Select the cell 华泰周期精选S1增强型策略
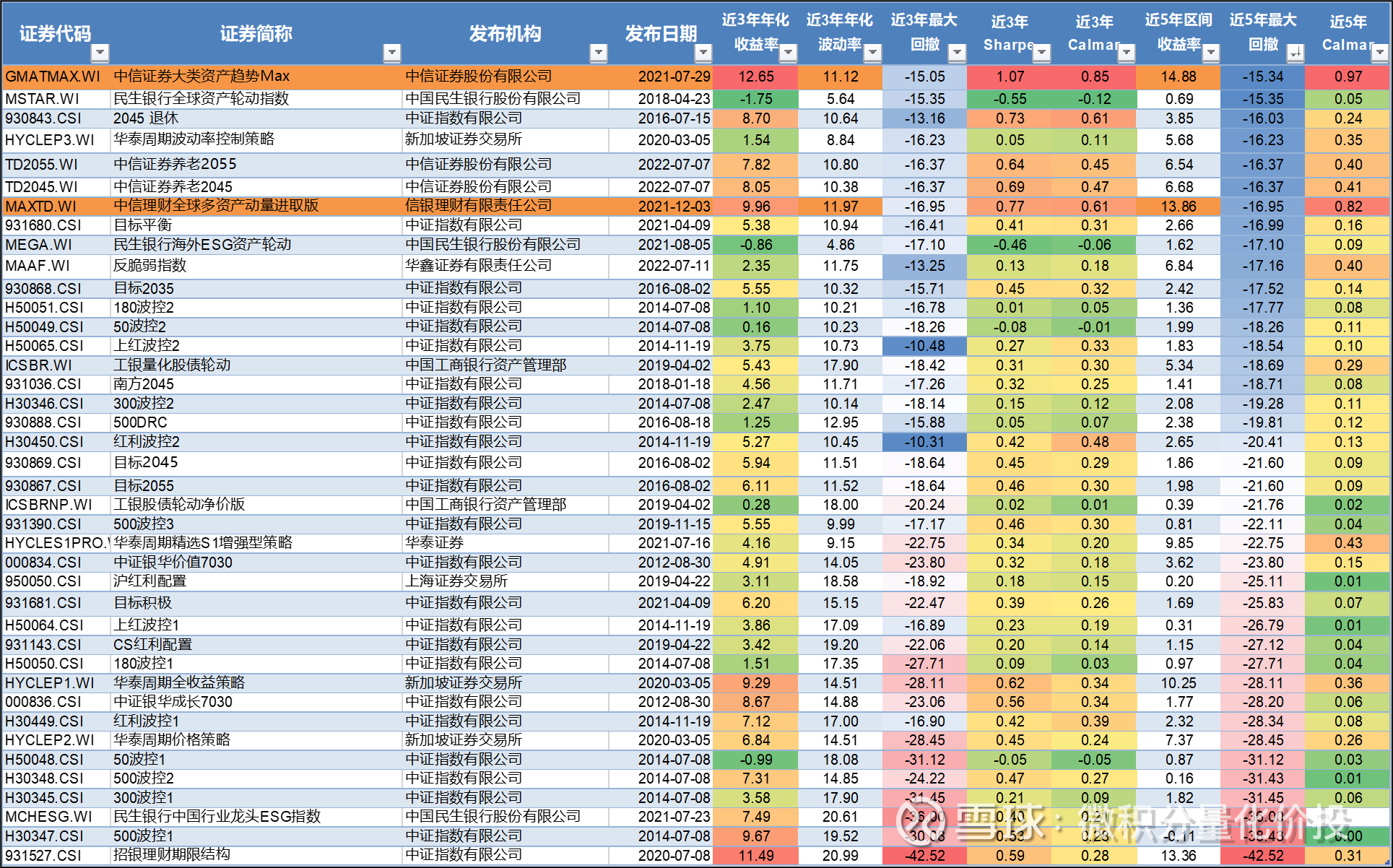Image resolution: width=1393 pixels, height=868 pixels. pyautogui.click(x=256, y=543)
